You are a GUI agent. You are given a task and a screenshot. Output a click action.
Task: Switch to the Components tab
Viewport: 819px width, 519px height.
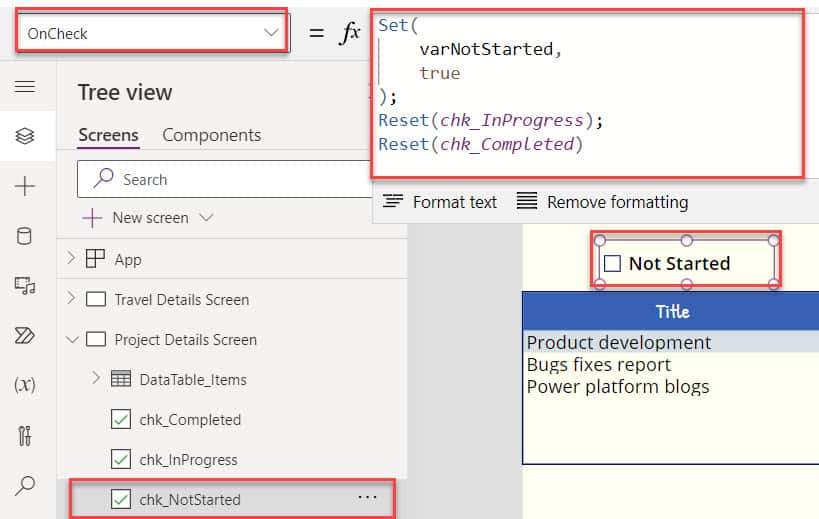(x=212, y=135)
